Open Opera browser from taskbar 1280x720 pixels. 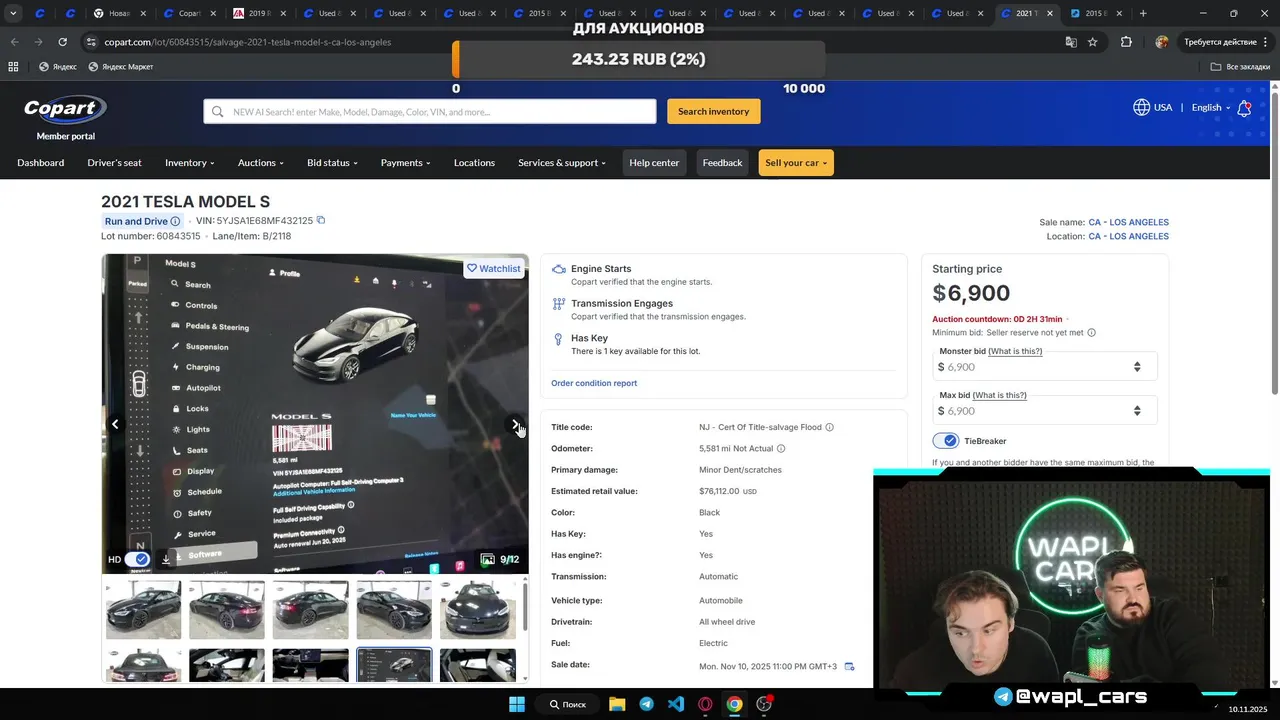click(x=705, y=704)
